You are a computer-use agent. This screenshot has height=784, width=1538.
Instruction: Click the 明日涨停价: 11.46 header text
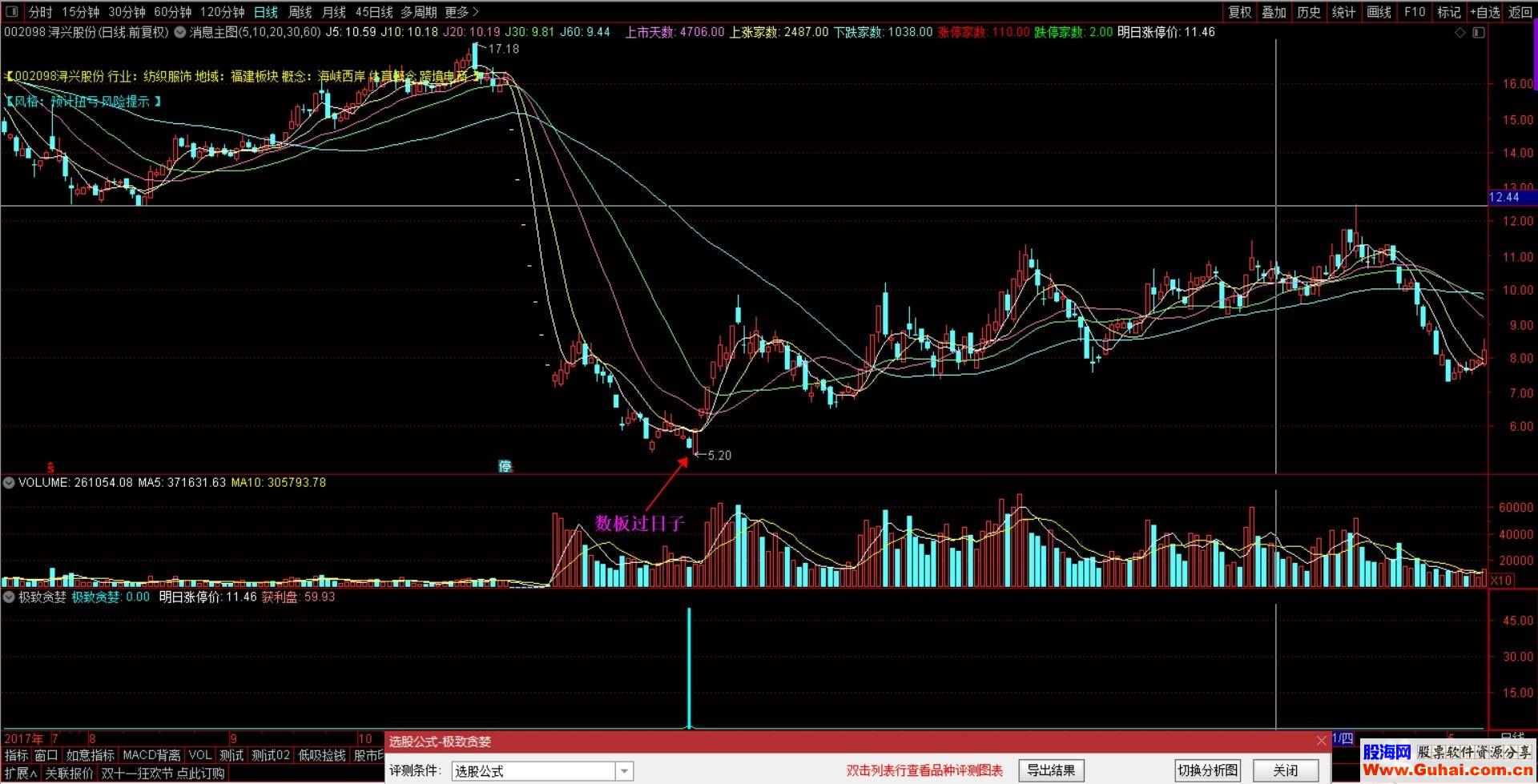pyautogui.click(x=1166, y=32)
